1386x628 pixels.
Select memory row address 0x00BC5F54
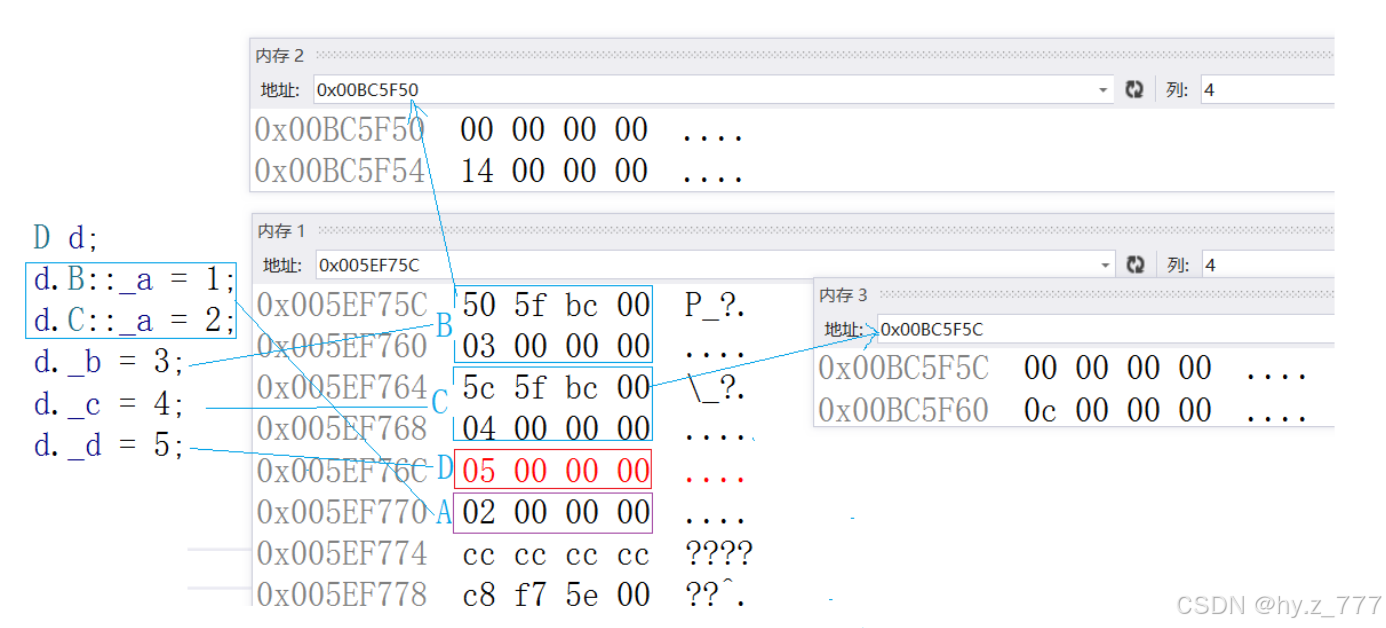click(340, 171)
